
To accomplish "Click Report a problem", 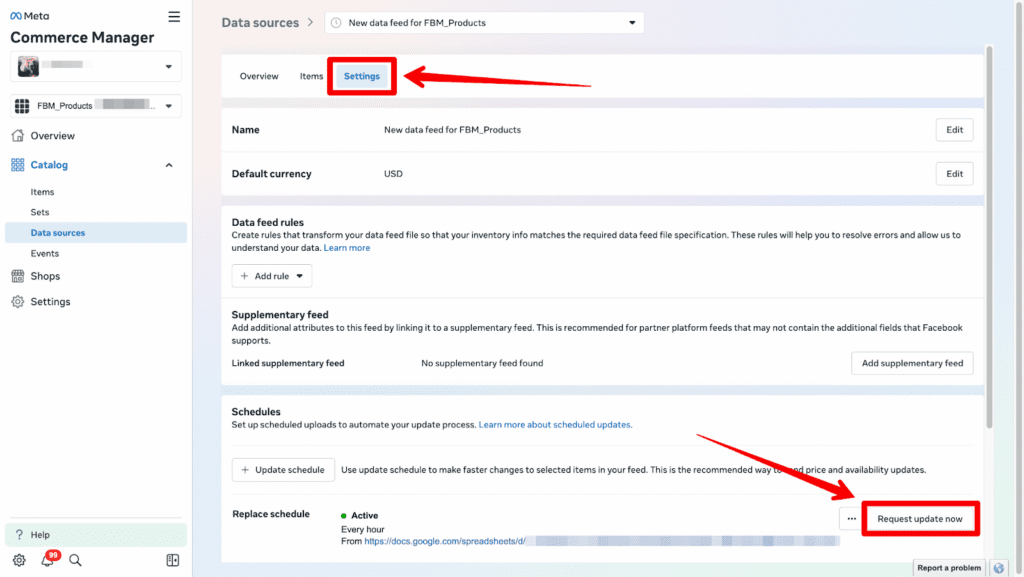I will click(x=948, y=568).
